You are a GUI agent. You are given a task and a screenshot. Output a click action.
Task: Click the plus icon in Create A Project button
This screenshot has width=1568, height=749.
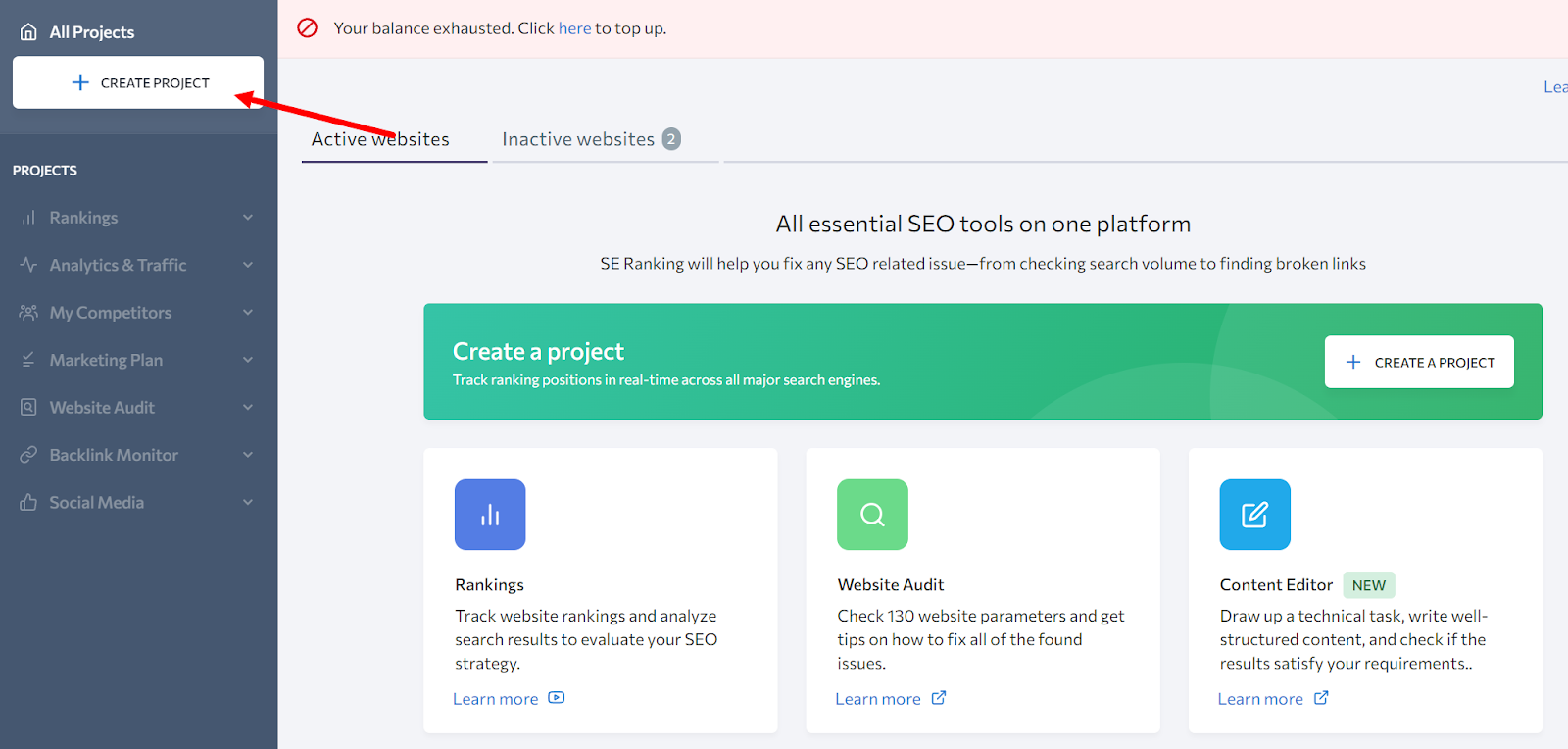tap(1353, 362)
